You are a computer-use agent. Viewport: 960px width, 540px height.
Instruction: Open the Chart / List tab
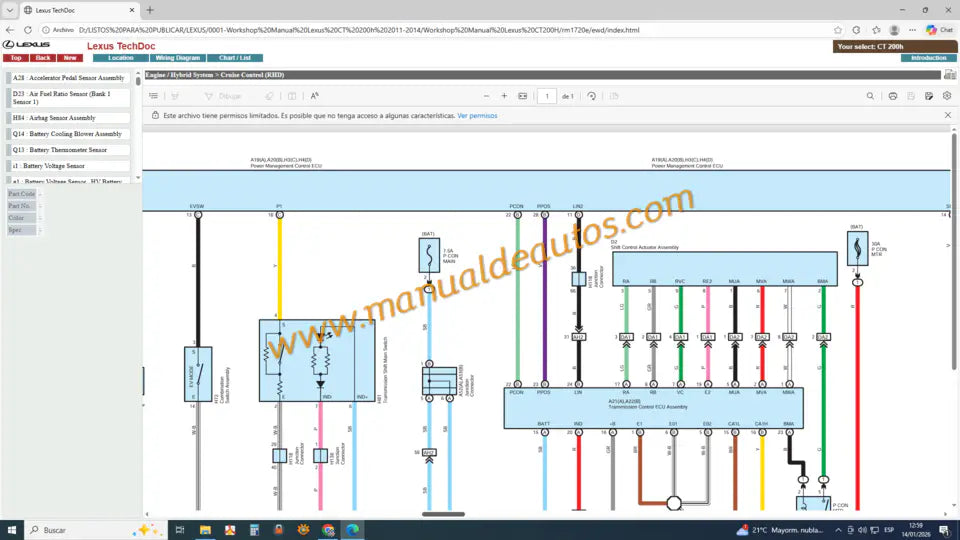click(235, 58)
